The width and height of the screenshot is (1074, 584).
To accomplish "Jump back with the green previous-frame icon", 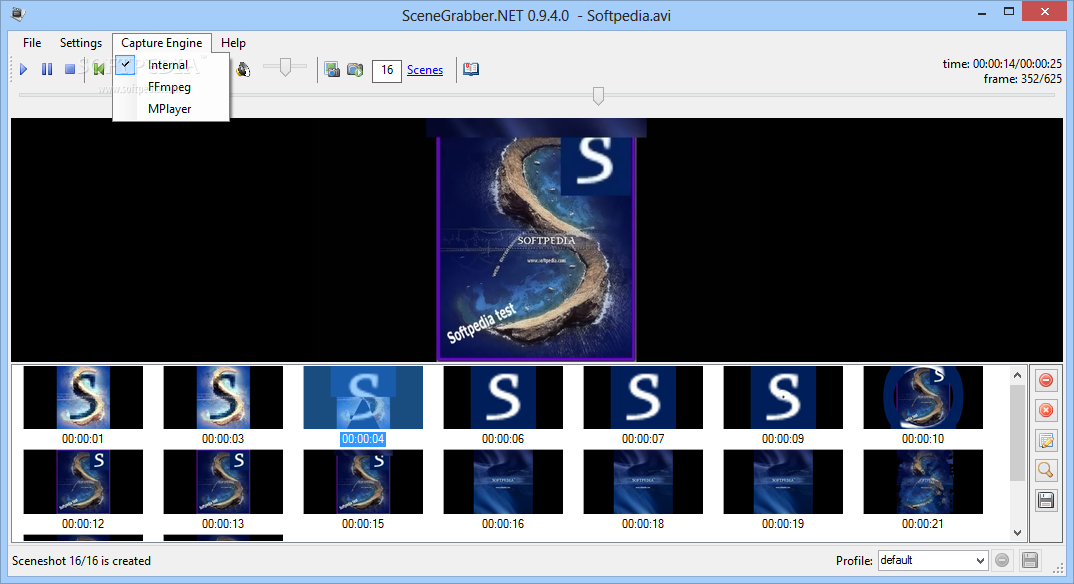I will 99,68.
